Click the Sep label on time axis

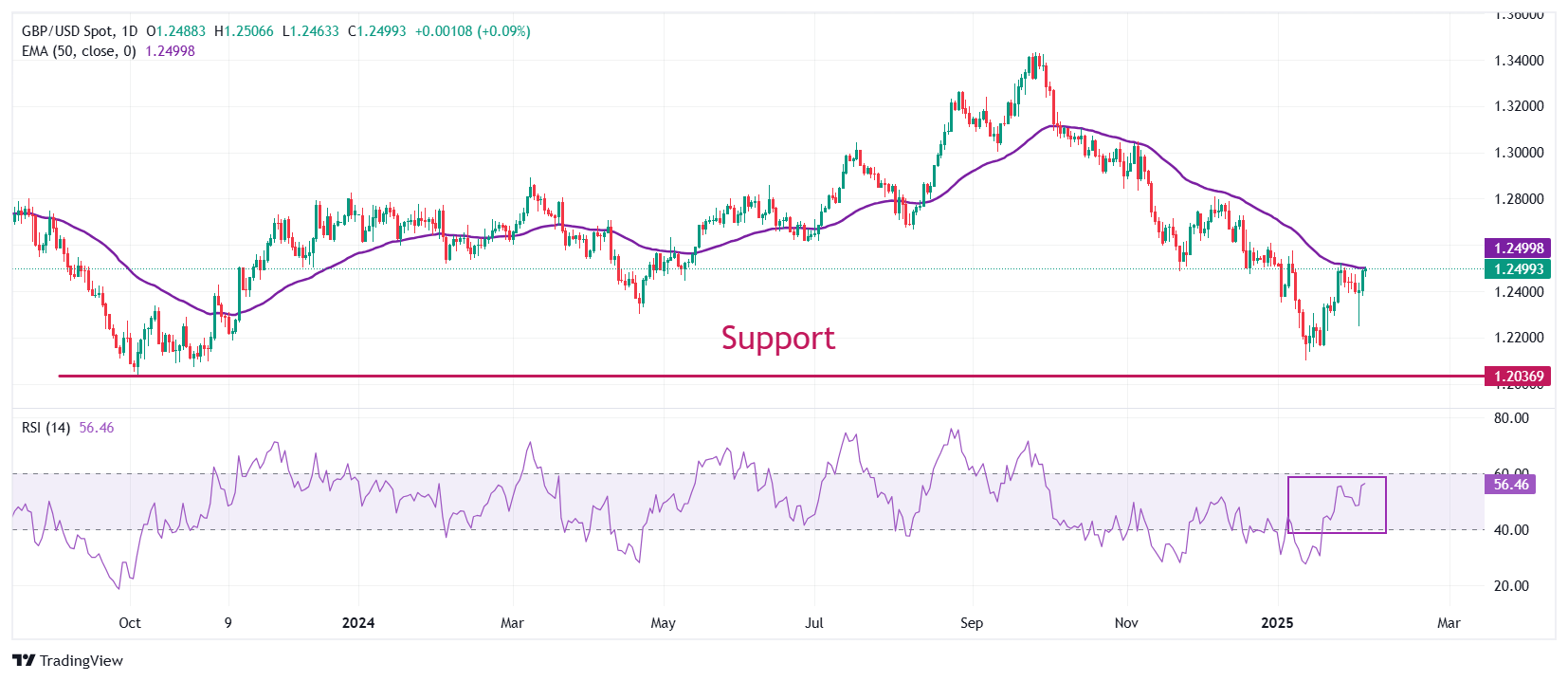[972, 623]
